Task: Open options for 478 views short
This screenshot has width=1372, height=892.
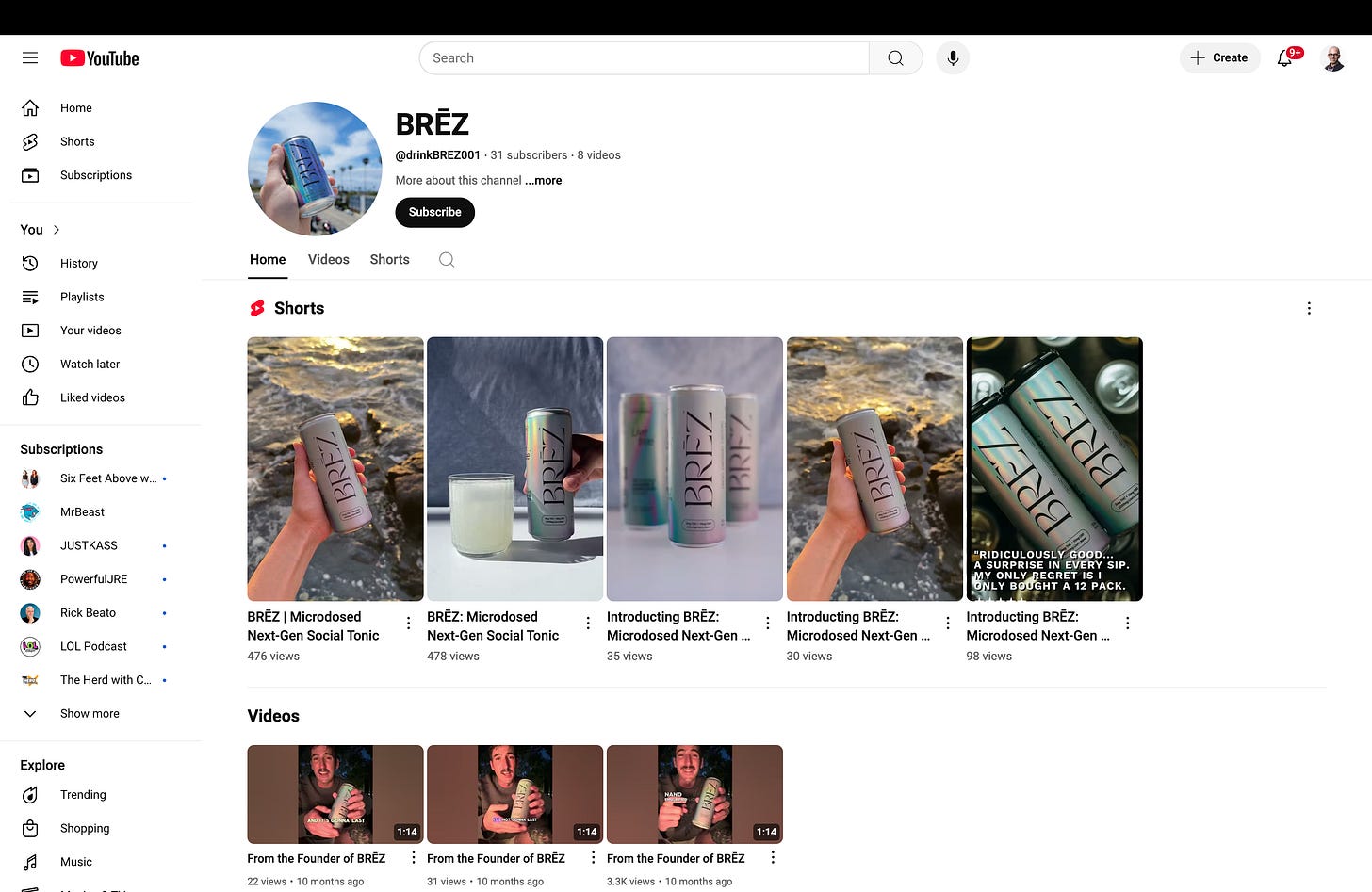Action: click(588, 624)
